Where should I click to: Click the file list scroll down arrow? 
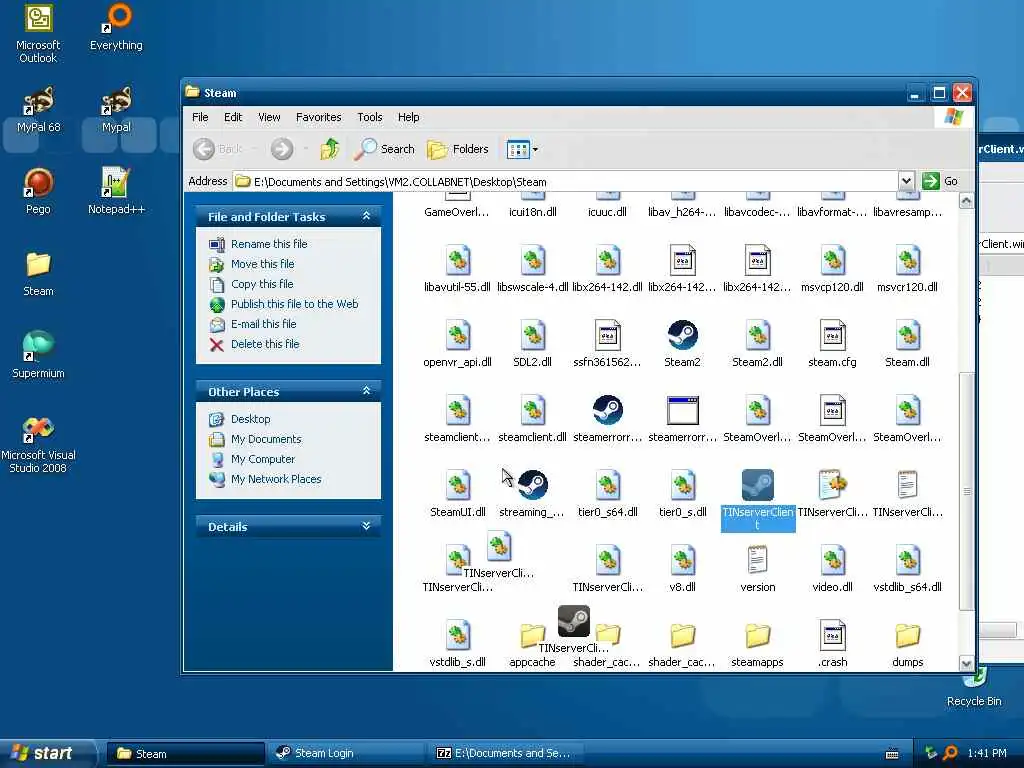(x=967, y=664)
